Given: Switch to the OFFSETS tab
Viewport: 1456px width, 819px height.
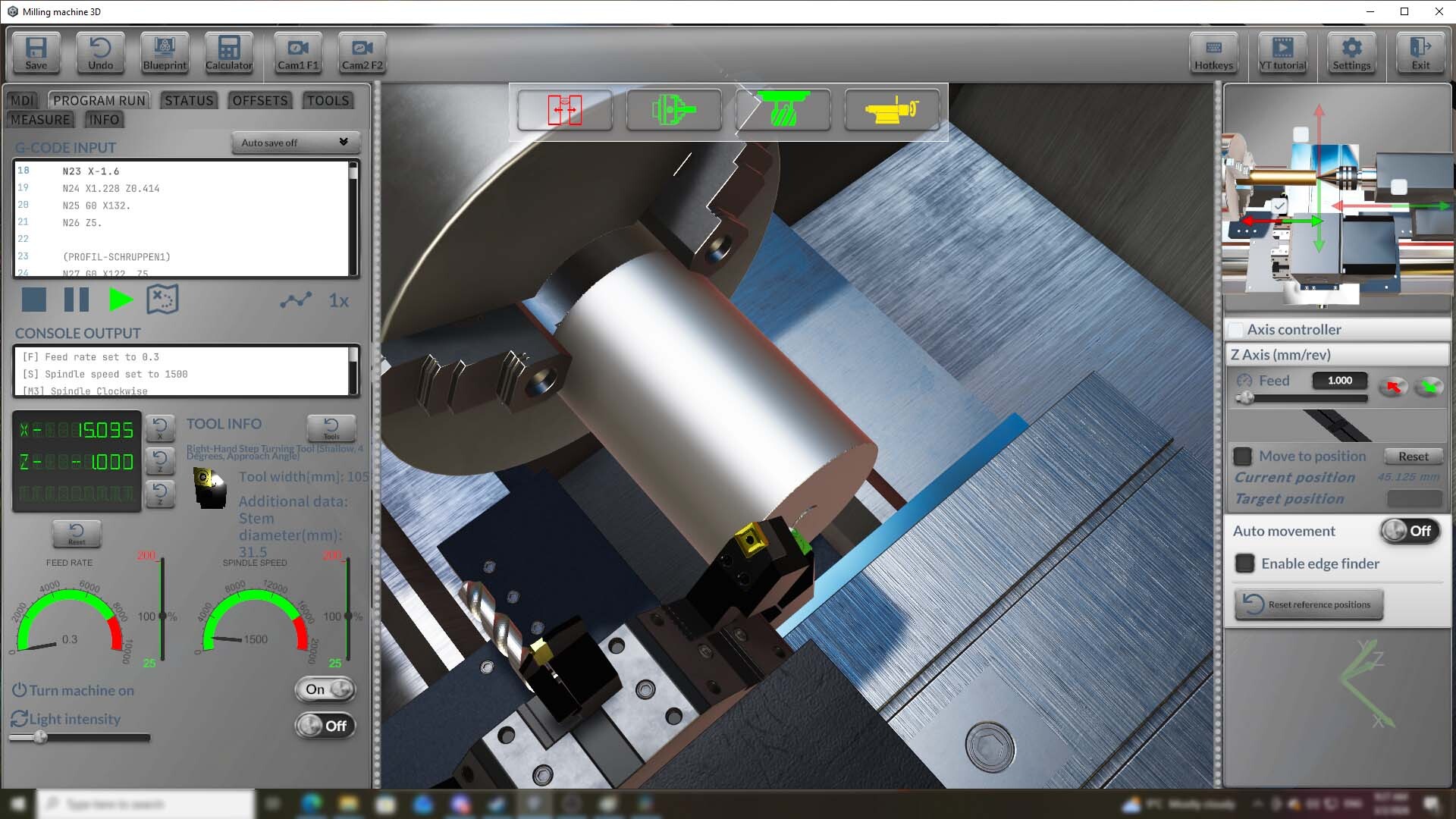Looking at the screenshot, I should pos(259,99).
